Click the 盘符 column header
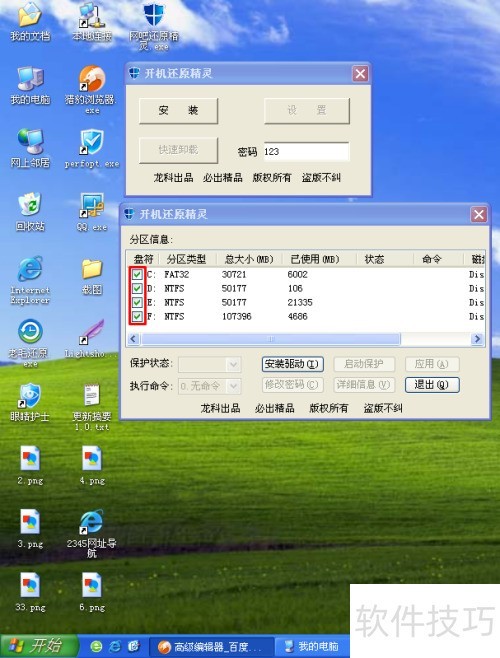 [143, 259]
